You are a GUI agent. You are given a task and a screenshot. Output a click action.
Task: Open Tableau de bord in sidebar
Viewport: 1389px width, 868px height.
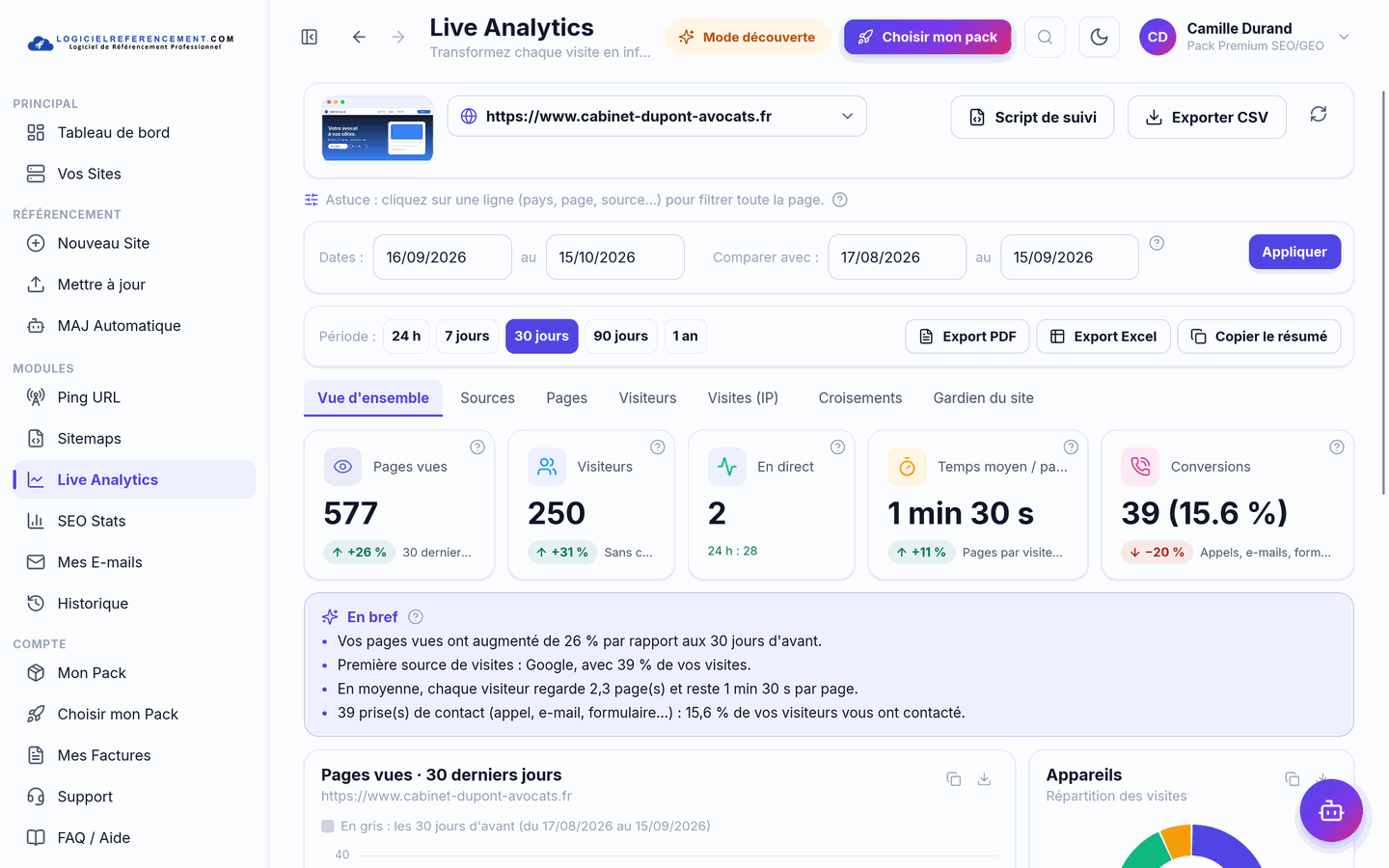click(134, 133)
